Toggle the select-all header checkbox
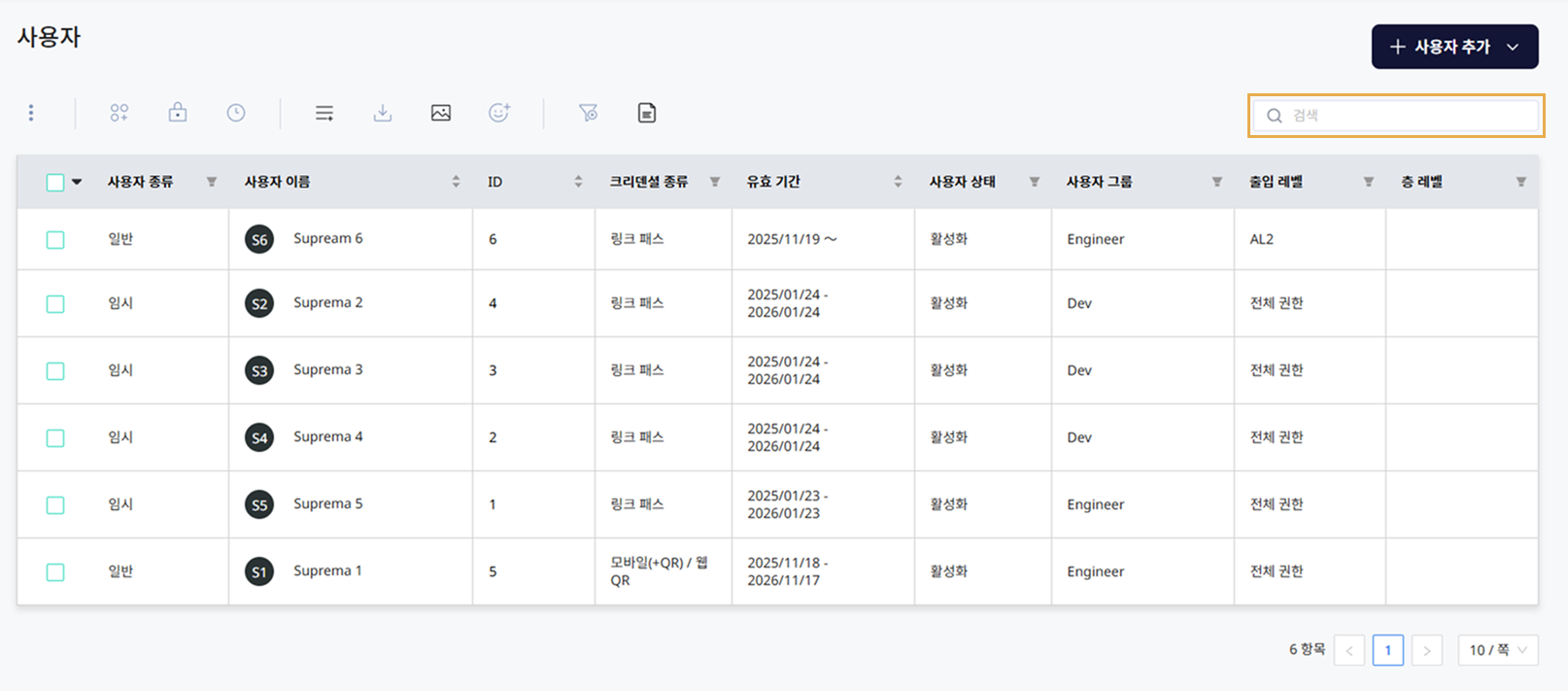The image size is (1568, 691). (55, 182)
